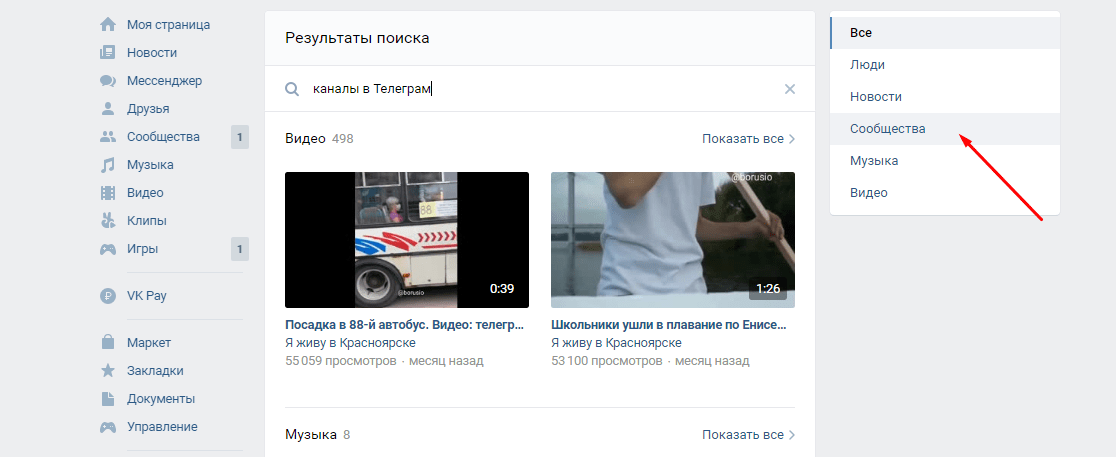Clear the search field with X
Viewport: 1116px width, 457px height.
pos(789,89)
